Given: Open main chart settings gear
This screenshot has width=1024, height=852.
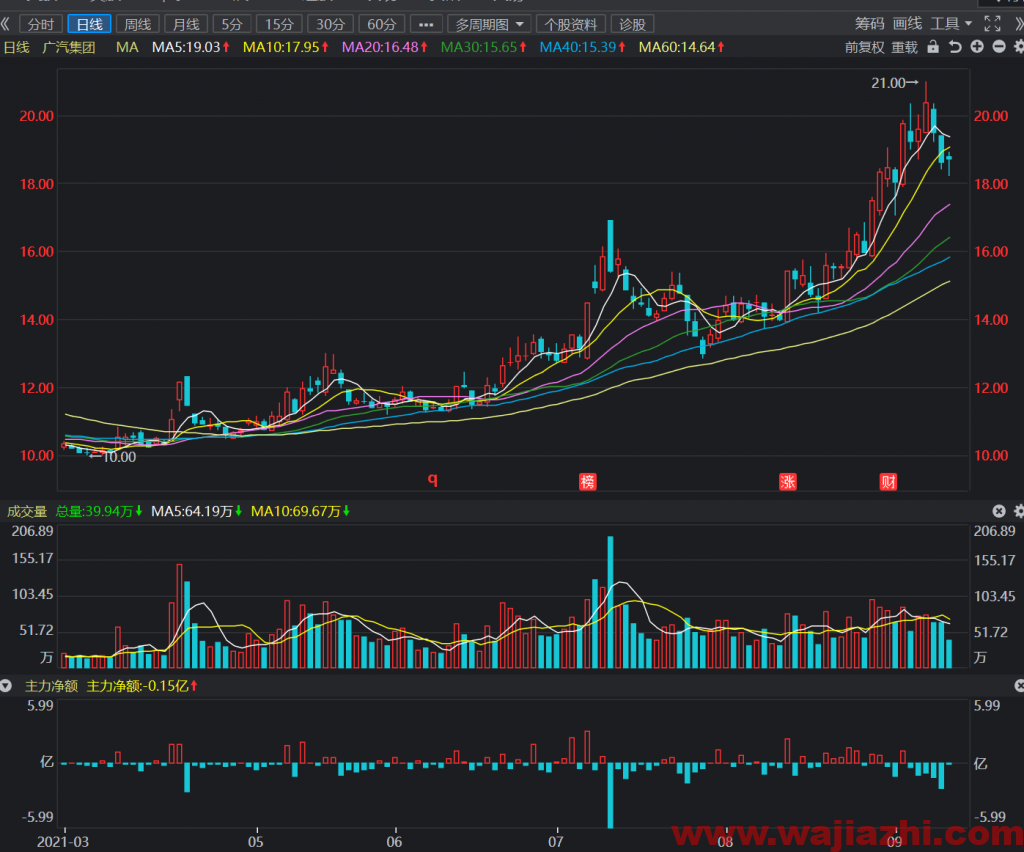Looking at the screenshot, I should coord(1019,47).
